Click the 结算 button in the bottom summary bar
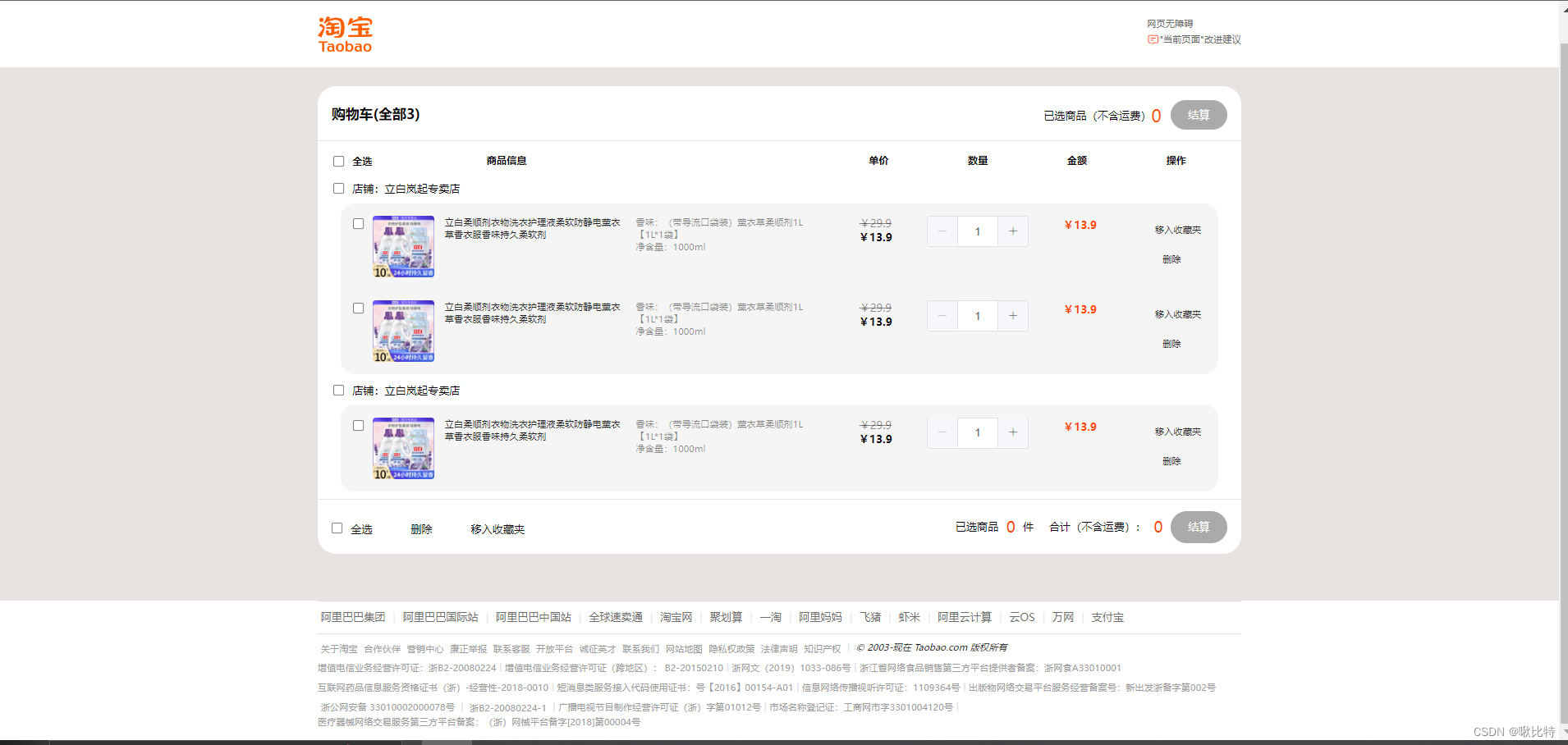1568x745 pixels. (x=1199, y=527)
